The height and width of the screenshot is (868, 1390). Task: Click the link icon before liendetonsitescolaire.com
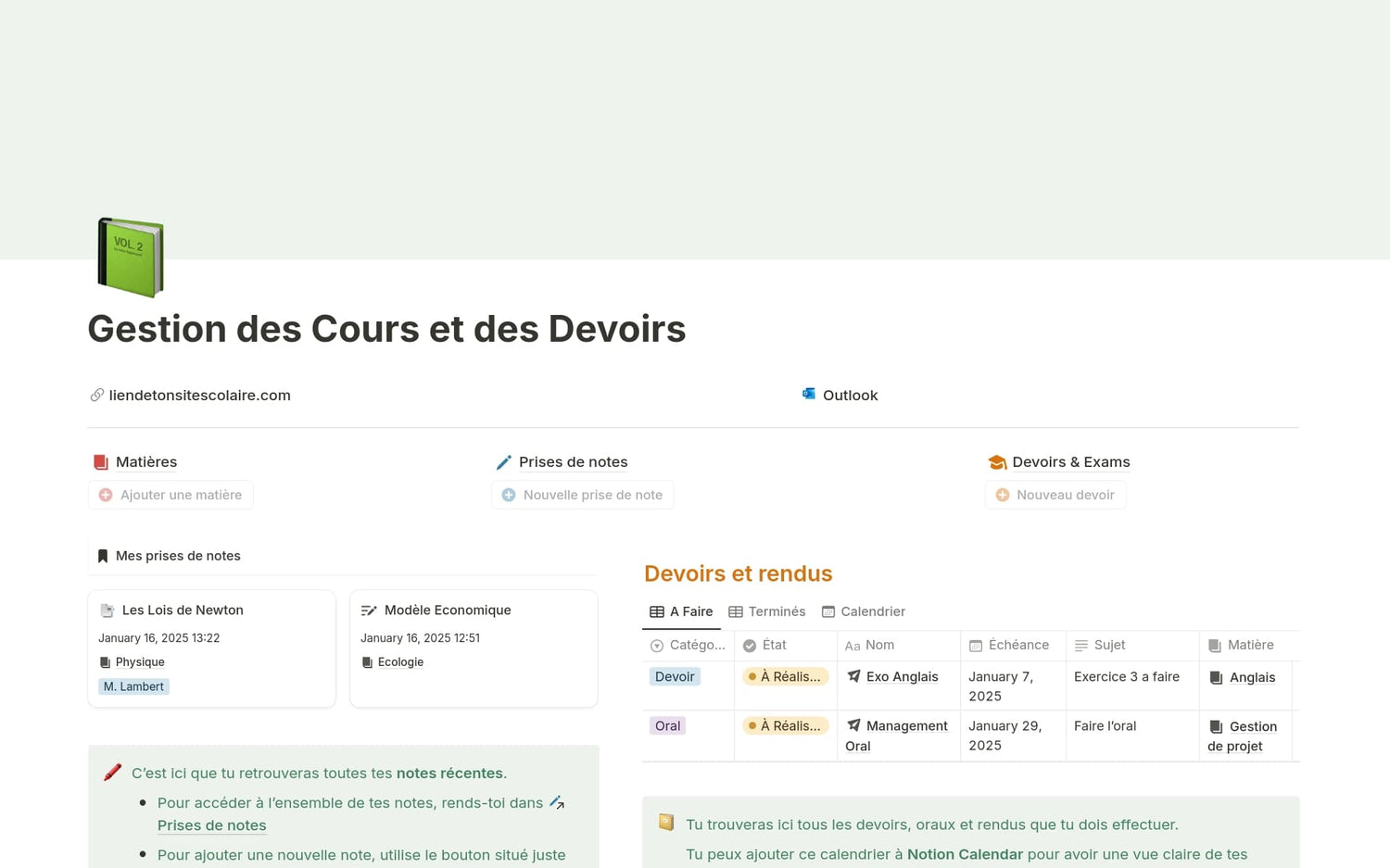coord(96,396)
